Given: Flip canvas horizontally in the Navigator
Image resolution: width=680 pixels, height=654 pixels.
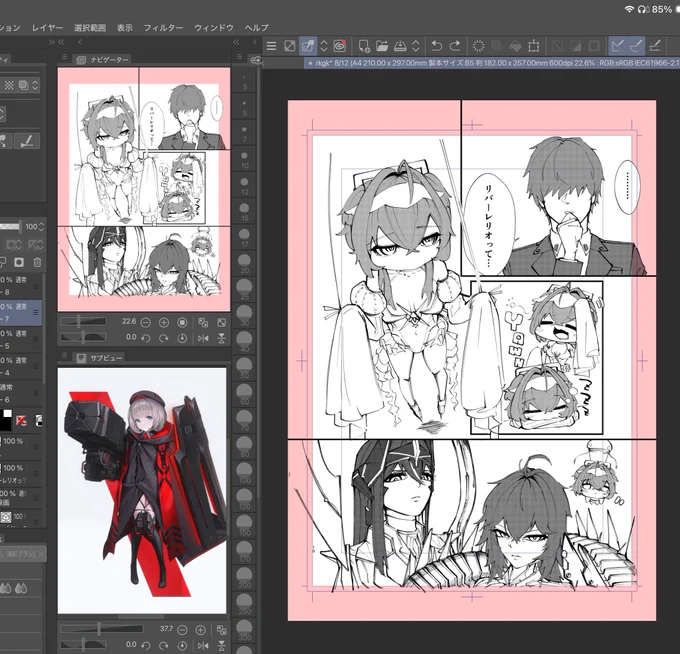Looking at the screenshot, I should coord(203,338).
